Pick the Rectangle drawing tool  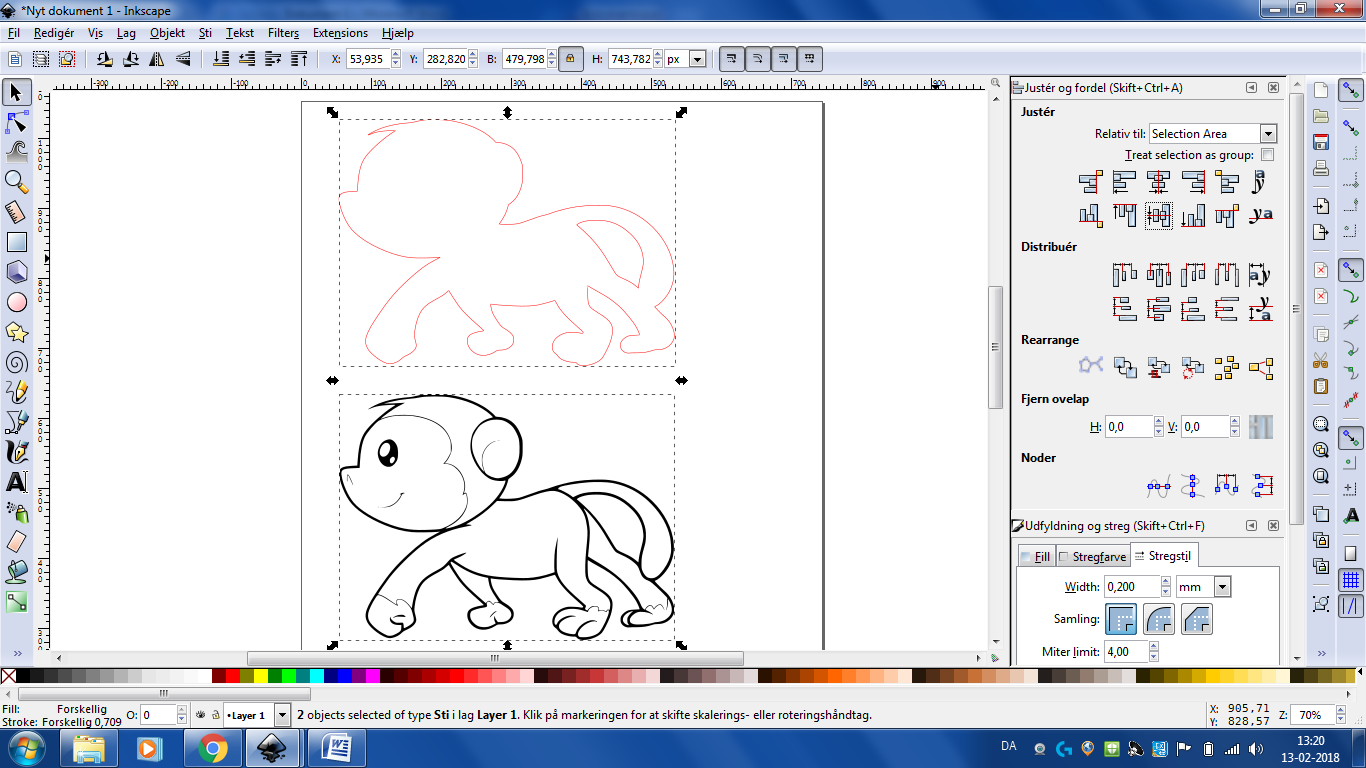pos(17,241)
